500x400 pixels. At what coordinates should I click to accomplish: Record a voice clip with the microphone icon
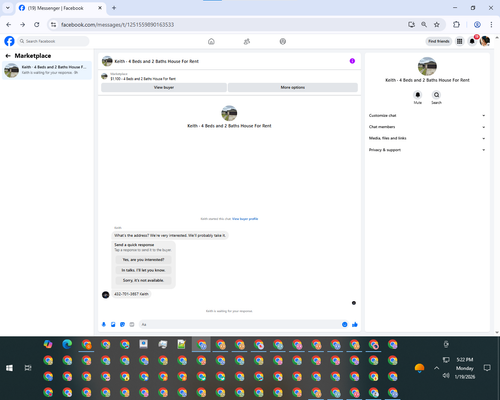coord(104,324)
